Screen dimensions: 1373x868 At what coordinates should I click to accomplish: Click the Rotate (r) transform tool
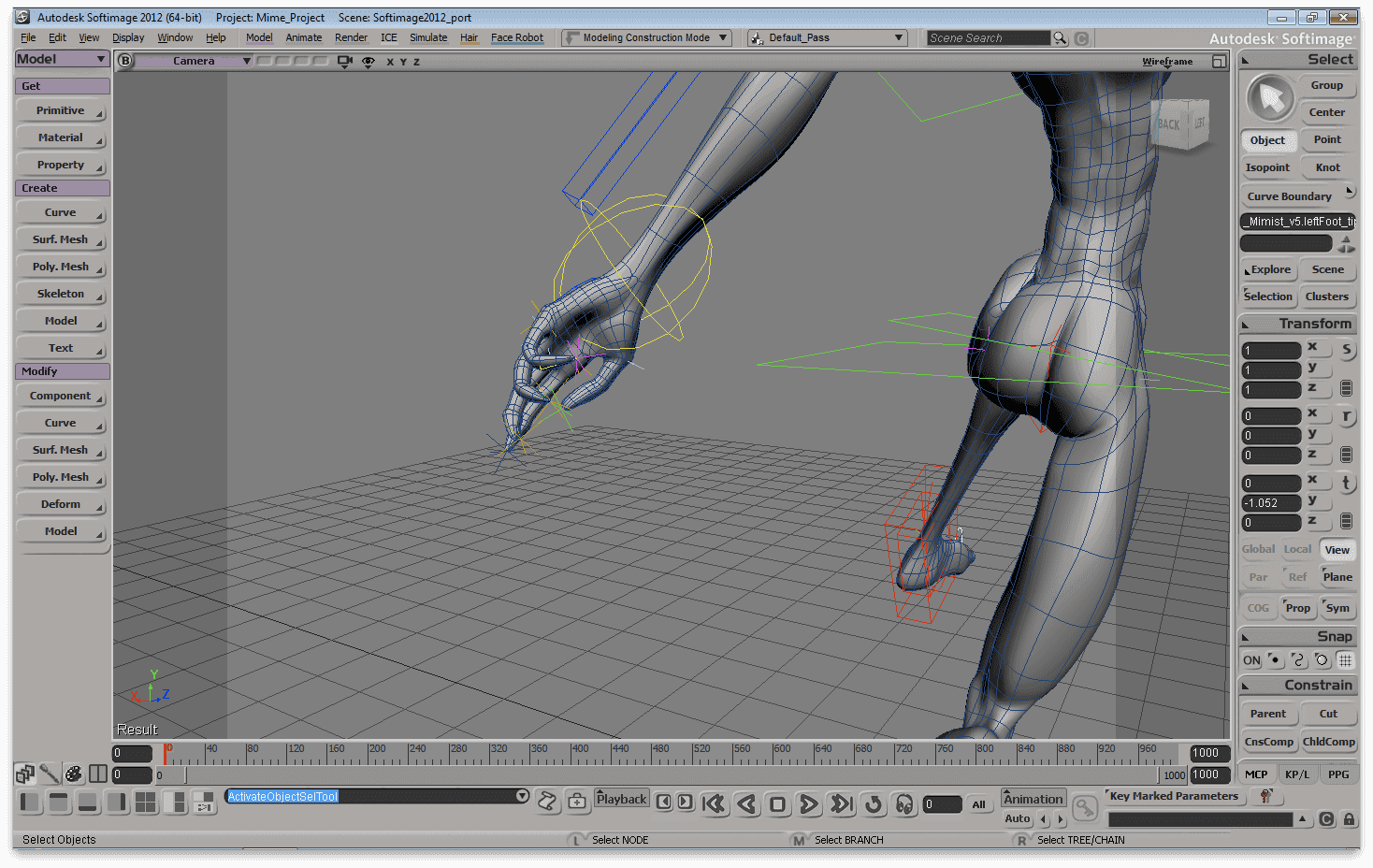click(x=1346, y=416)
